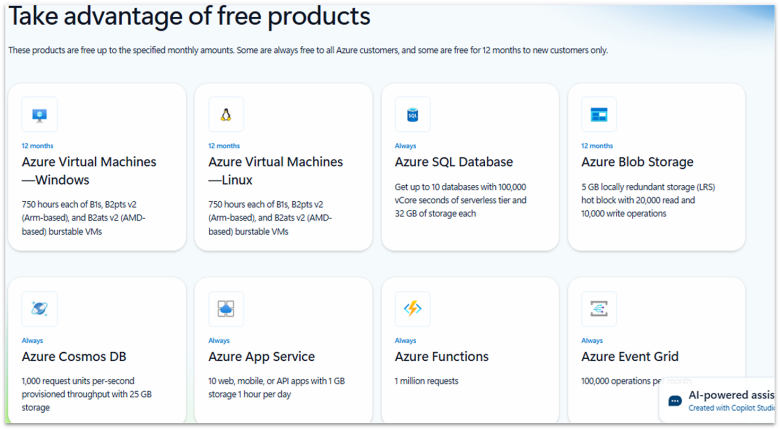Click the Azure Cosmos DB icon

pyautogui.click(x=39, y=309)
